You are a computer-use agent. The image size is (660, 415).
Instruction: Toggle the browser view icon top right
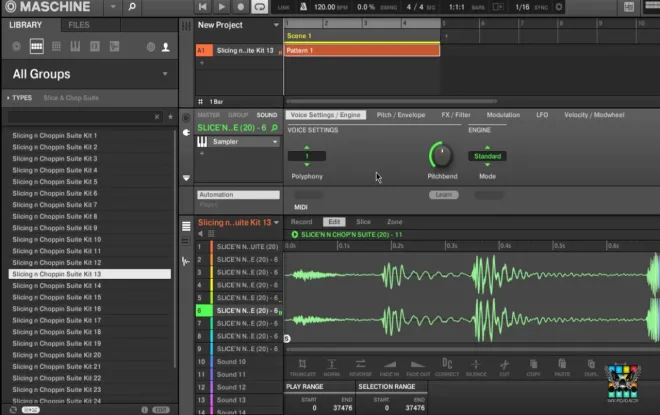click(x=629, y=7)
